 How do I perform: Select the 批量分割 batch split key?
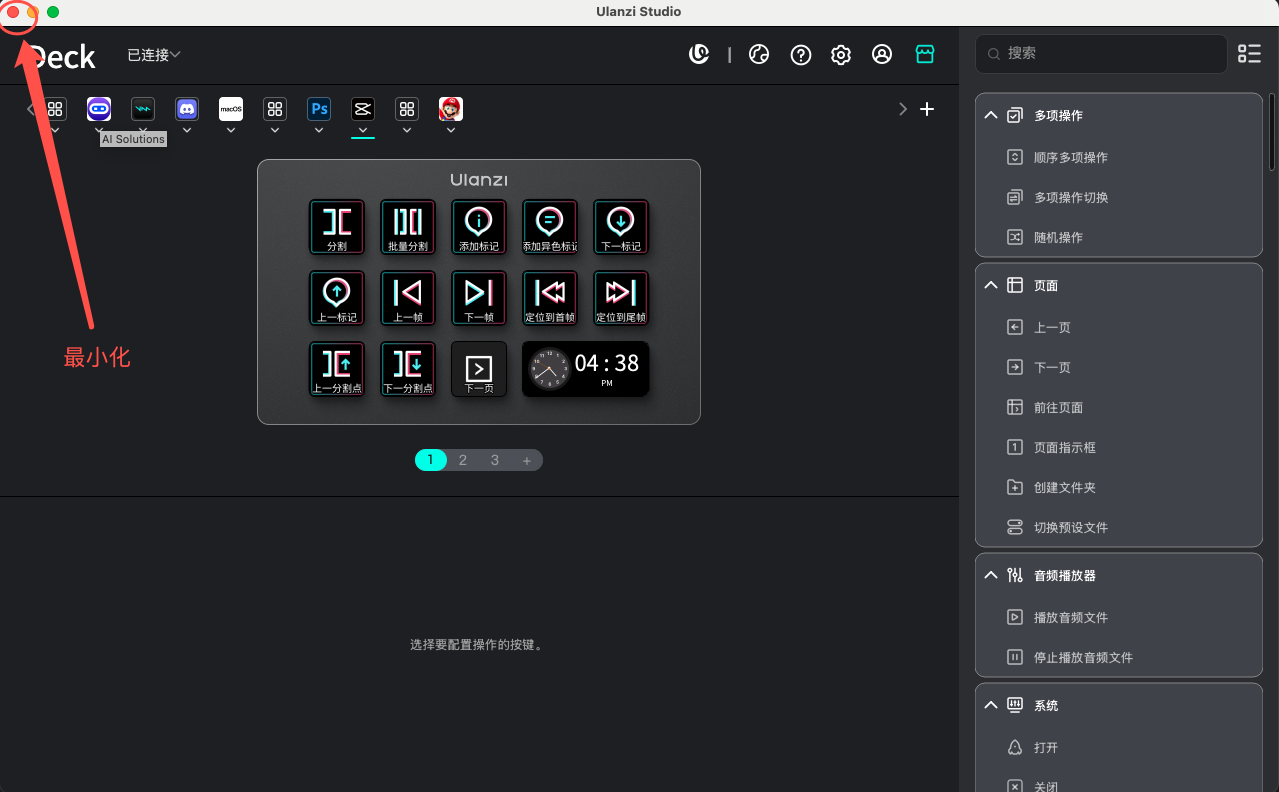click(x=408, y=227)
